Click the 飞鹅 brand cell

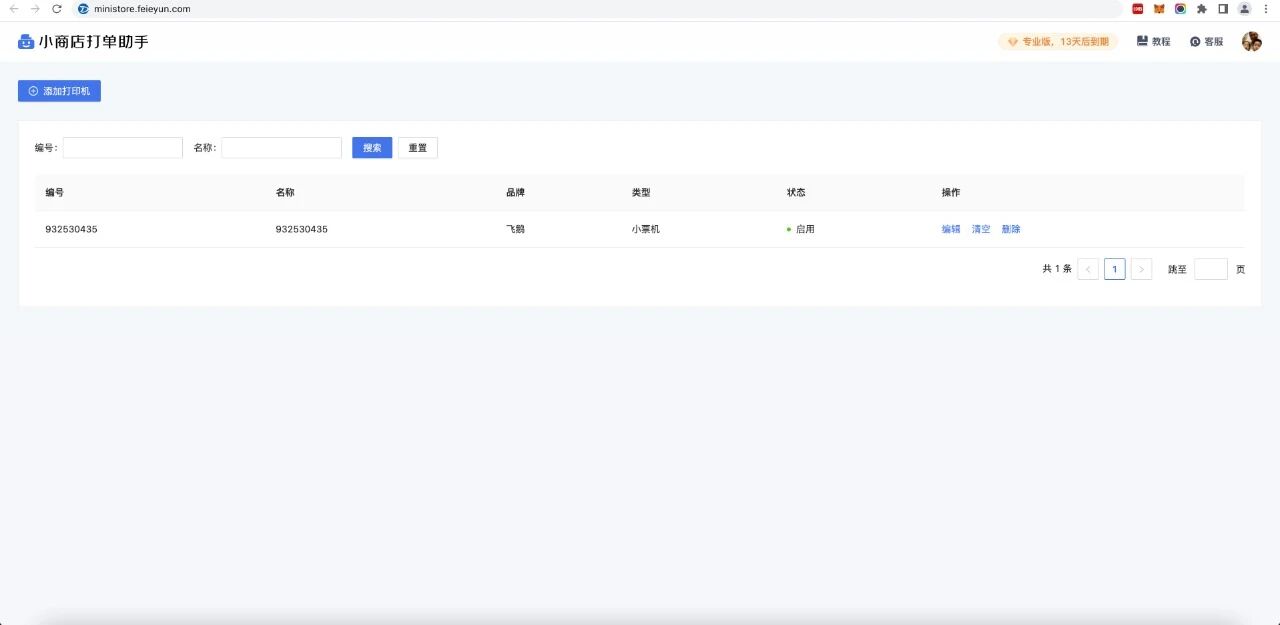pyautogui.click(x=515, y=229)
